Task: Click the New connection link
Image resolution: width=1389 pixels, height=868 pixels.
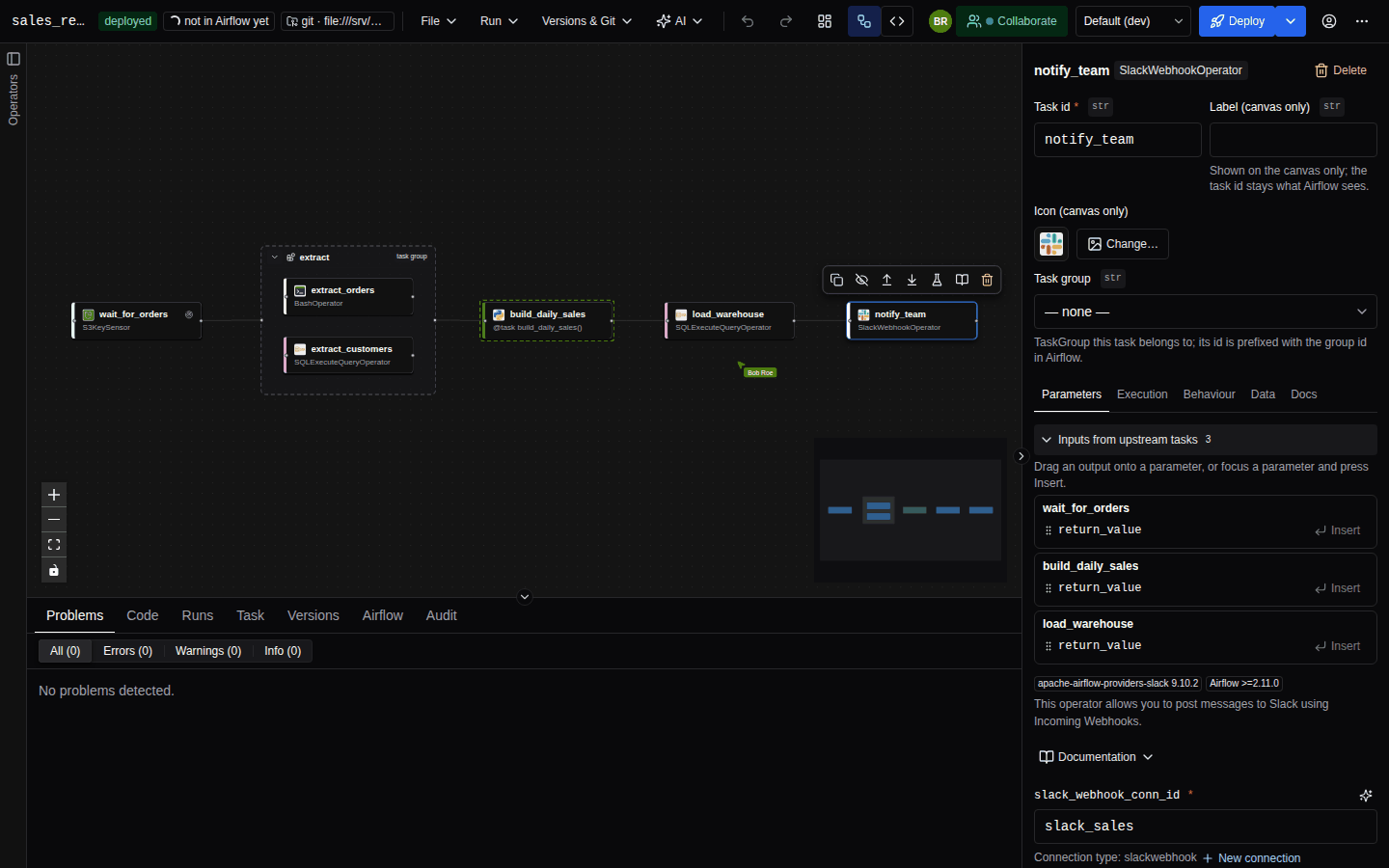Action: (x=1252, y=858)
